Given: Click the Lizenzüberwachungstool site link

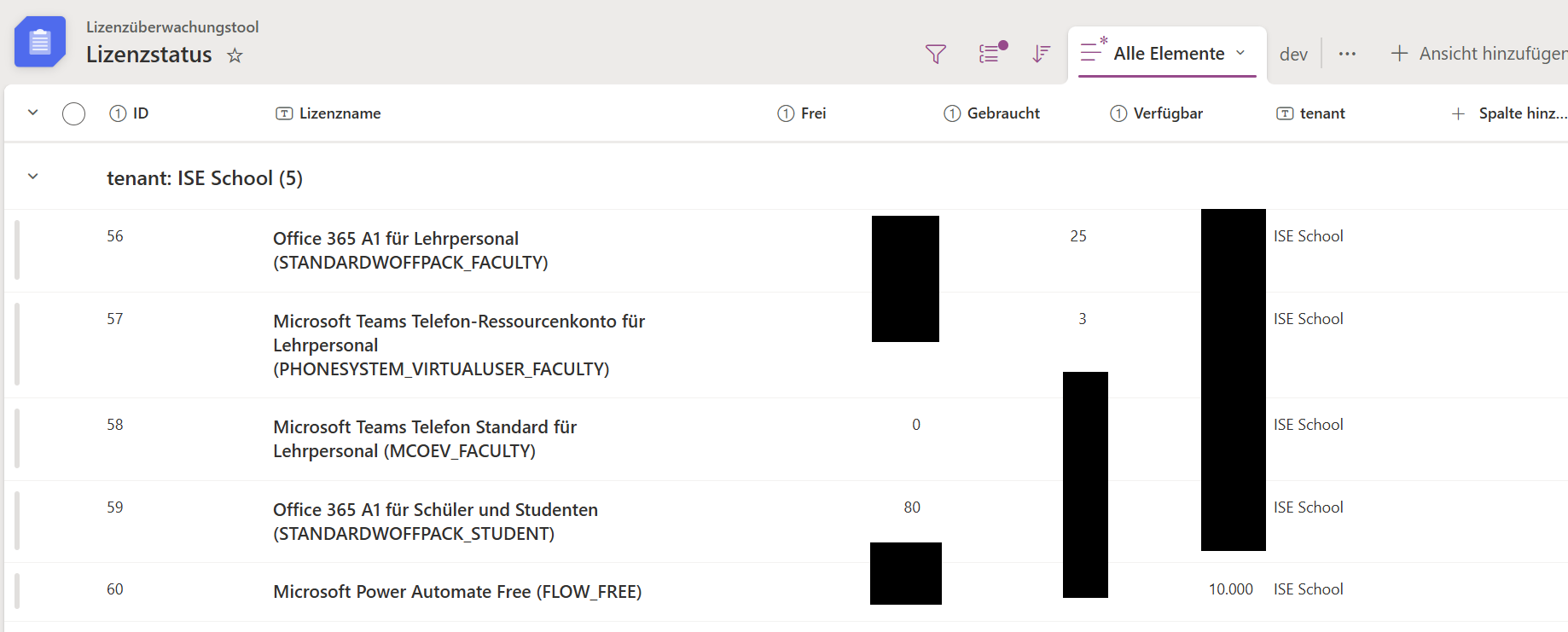Looking at the screenshot, I should (x=172, y=27).
